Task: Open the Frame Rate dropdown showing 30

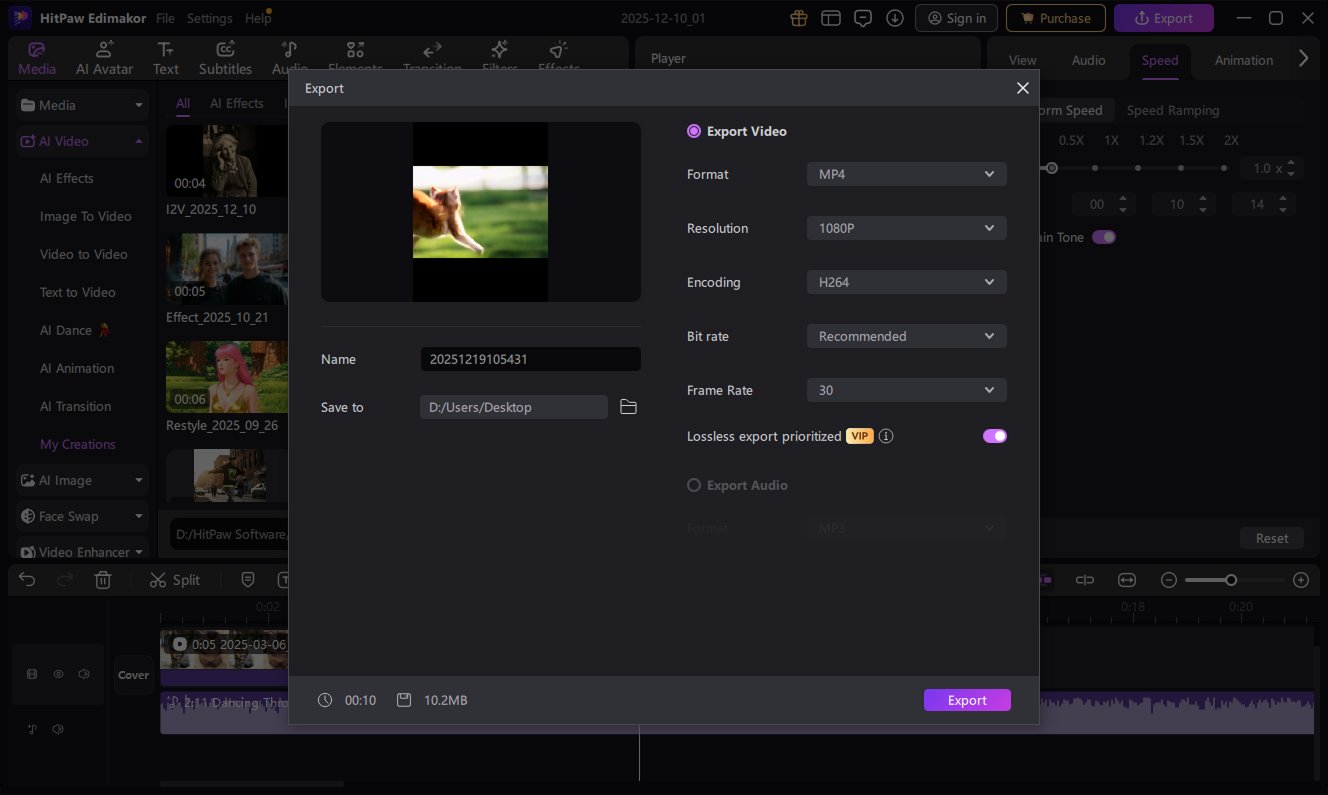Action: point(906,390)
